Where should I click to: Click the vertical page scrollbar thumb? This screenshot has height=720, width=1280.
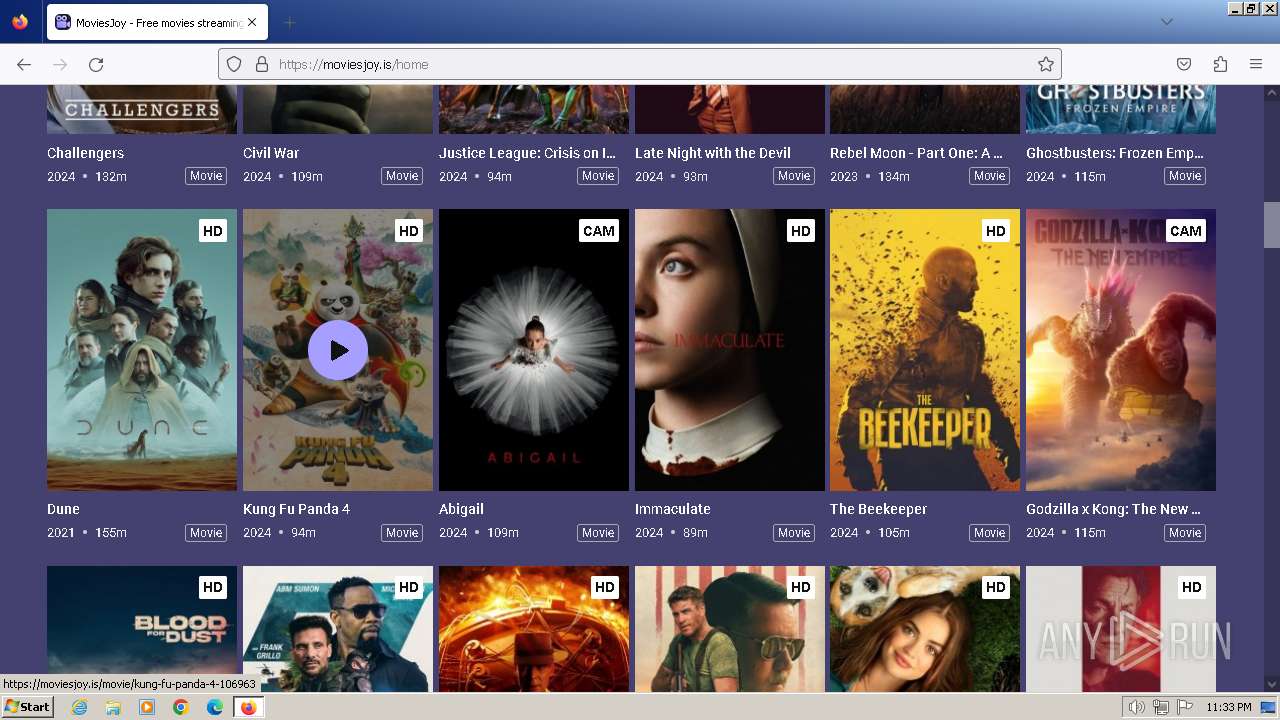pyautogui.click(x=1271, y=225)
